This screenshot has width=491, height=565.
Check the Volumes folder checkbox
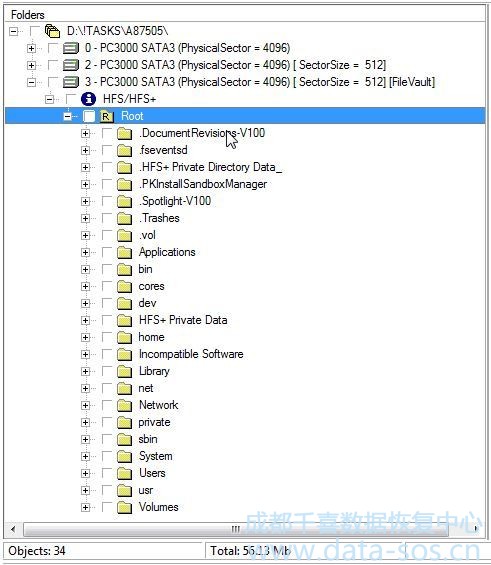point(107,507)
